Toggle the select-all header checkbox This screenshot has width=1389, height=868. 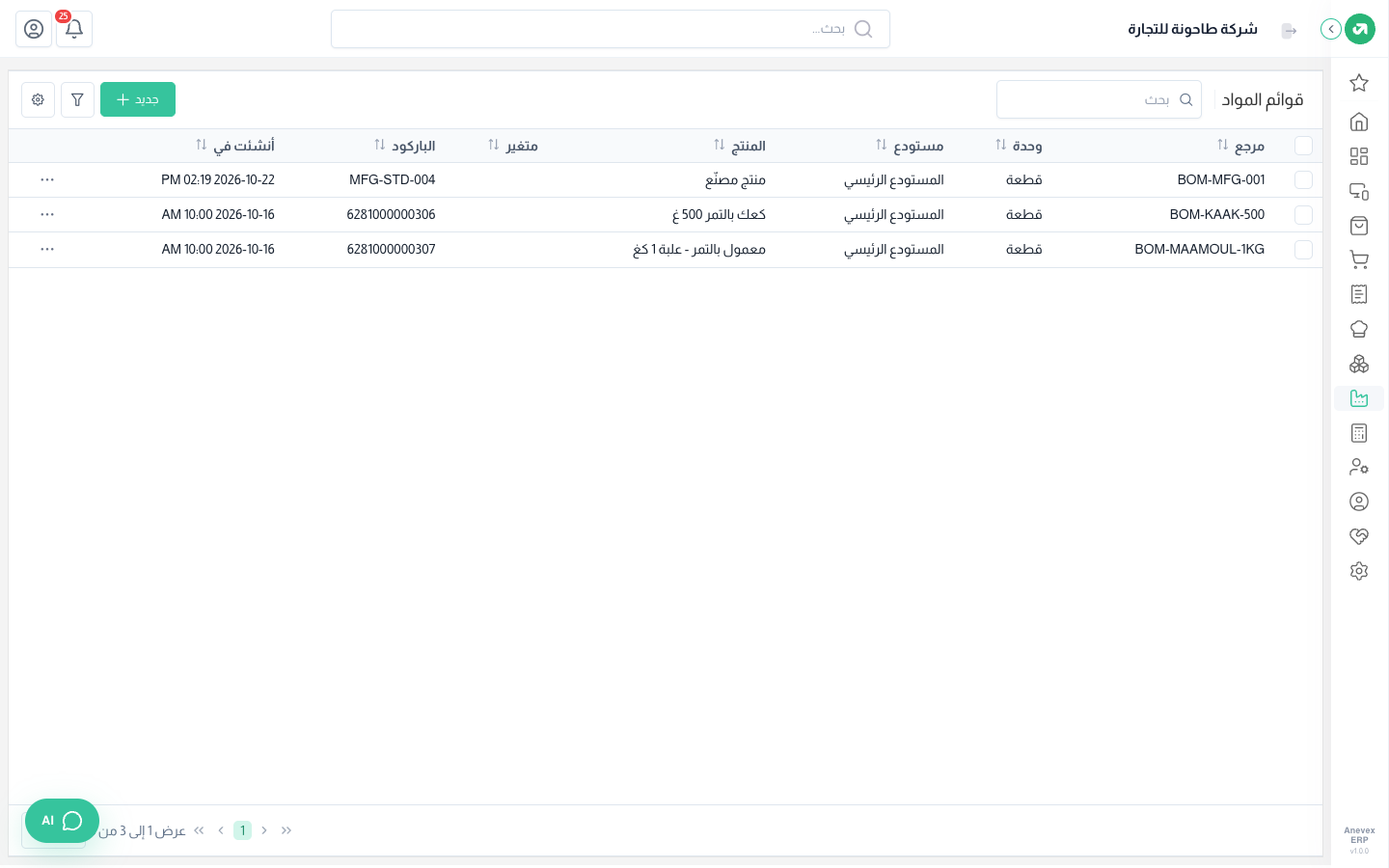click(1303, 146)
